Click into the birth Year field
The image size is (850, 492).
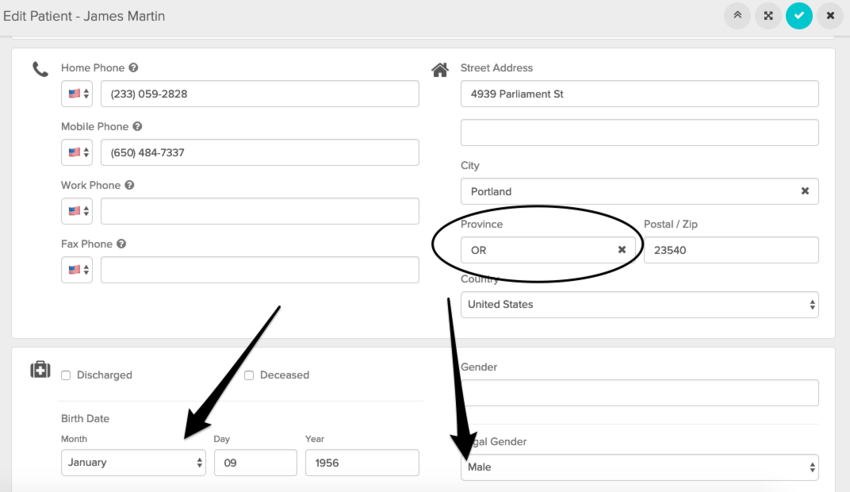coord(361,462)
